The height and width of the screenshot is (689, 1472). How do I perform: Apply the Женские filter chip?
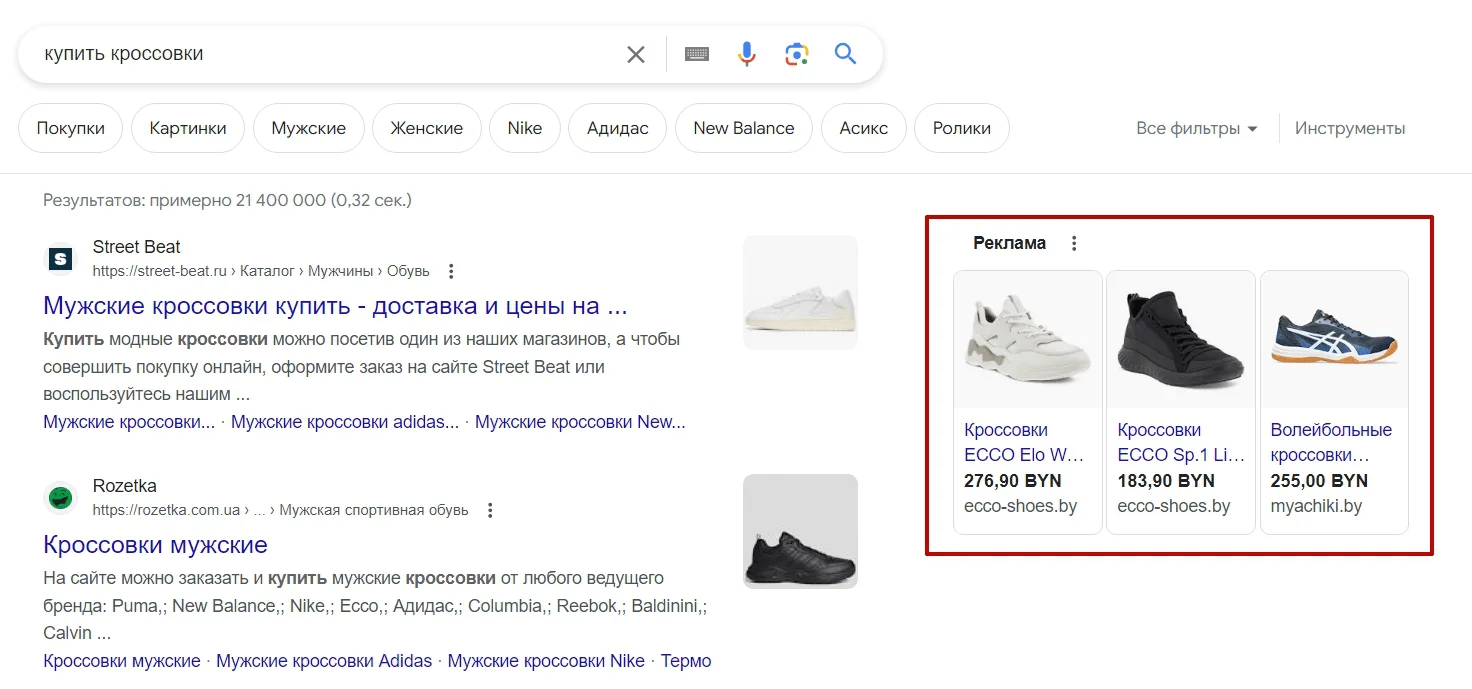point(426,128)
